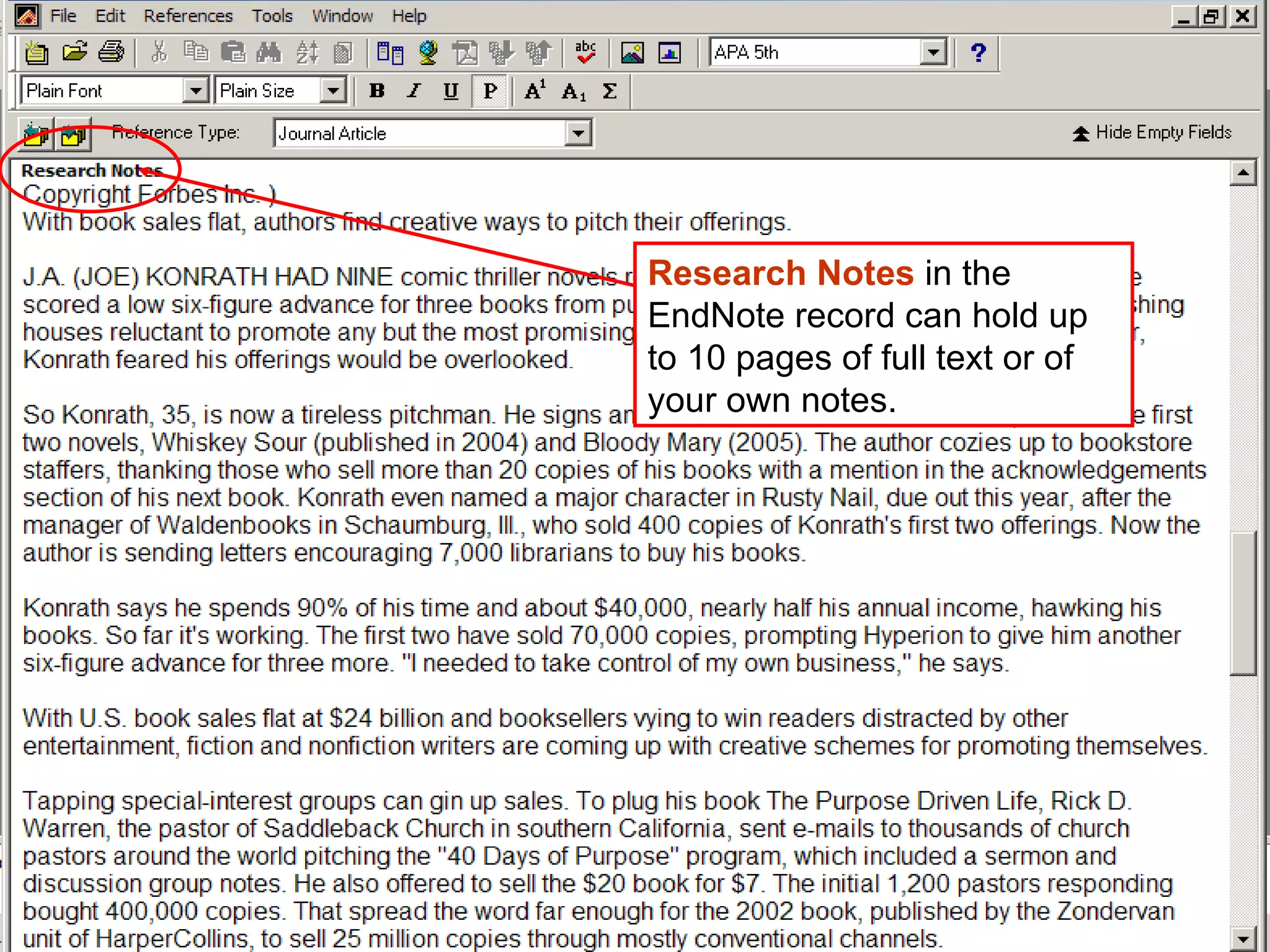1270x952 pixels.
Task: Click the Sigma symbol font icon
Action: [x=610, y=91]
